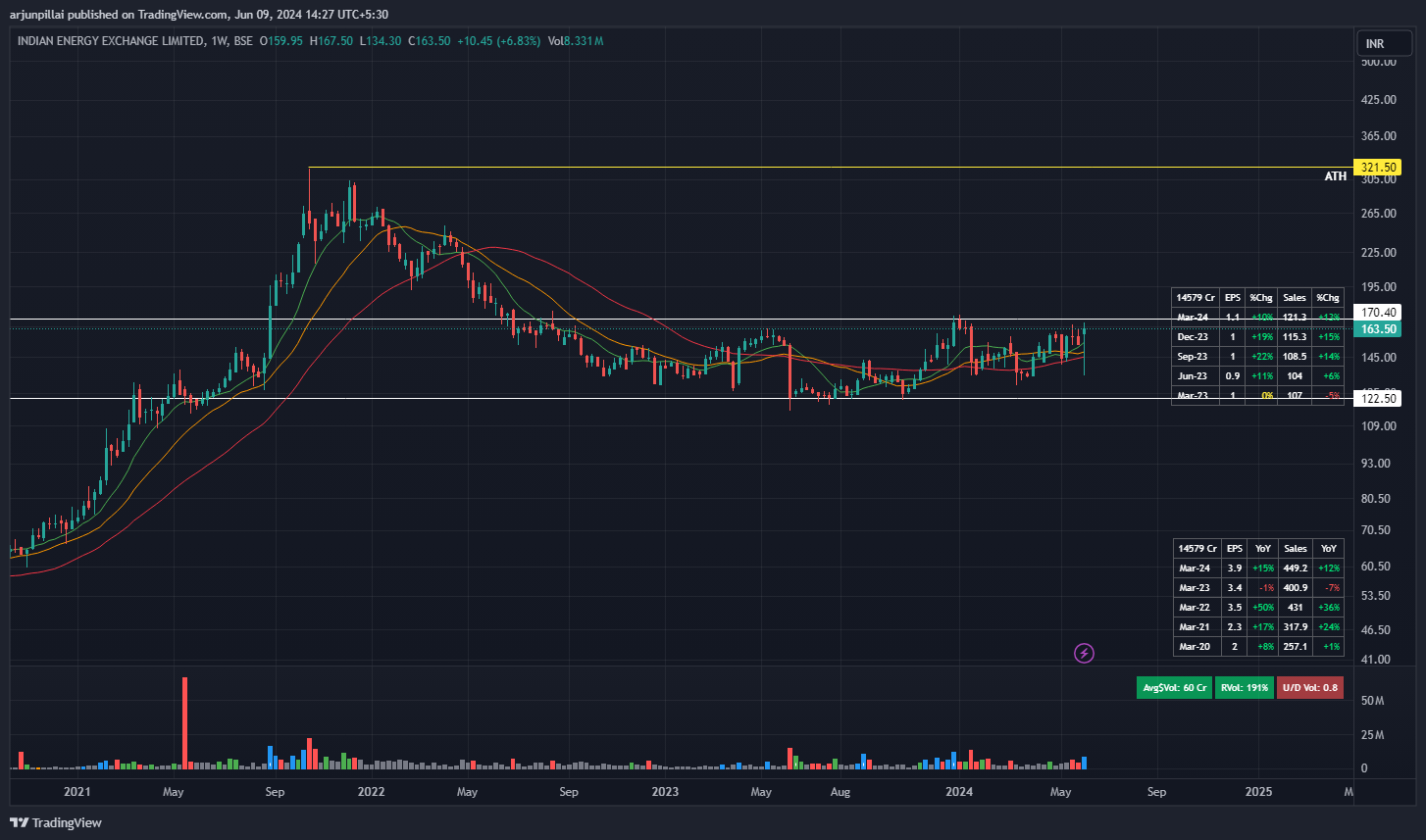Click the O159.95 open value
The image size is (1426, 840).
click(x=281, y=41)
